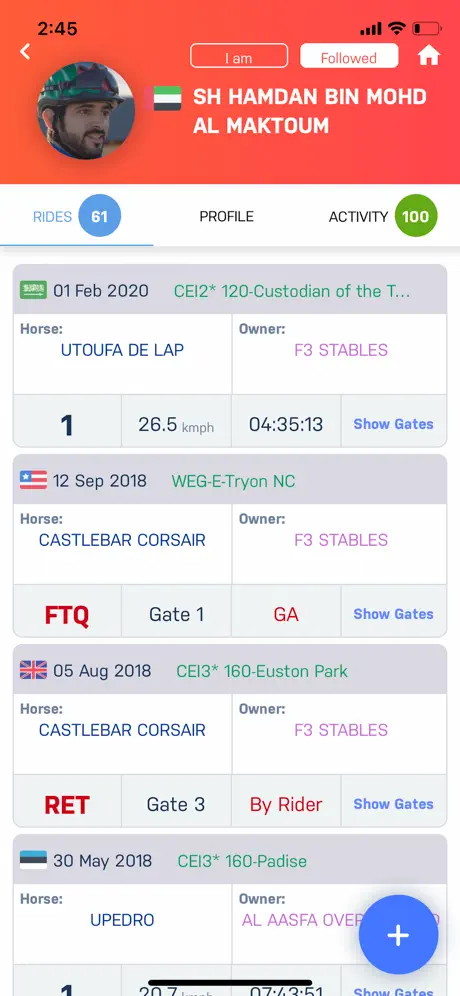
Task: Open F3 STABLES owner in first ride
Action: click(341, 350)
